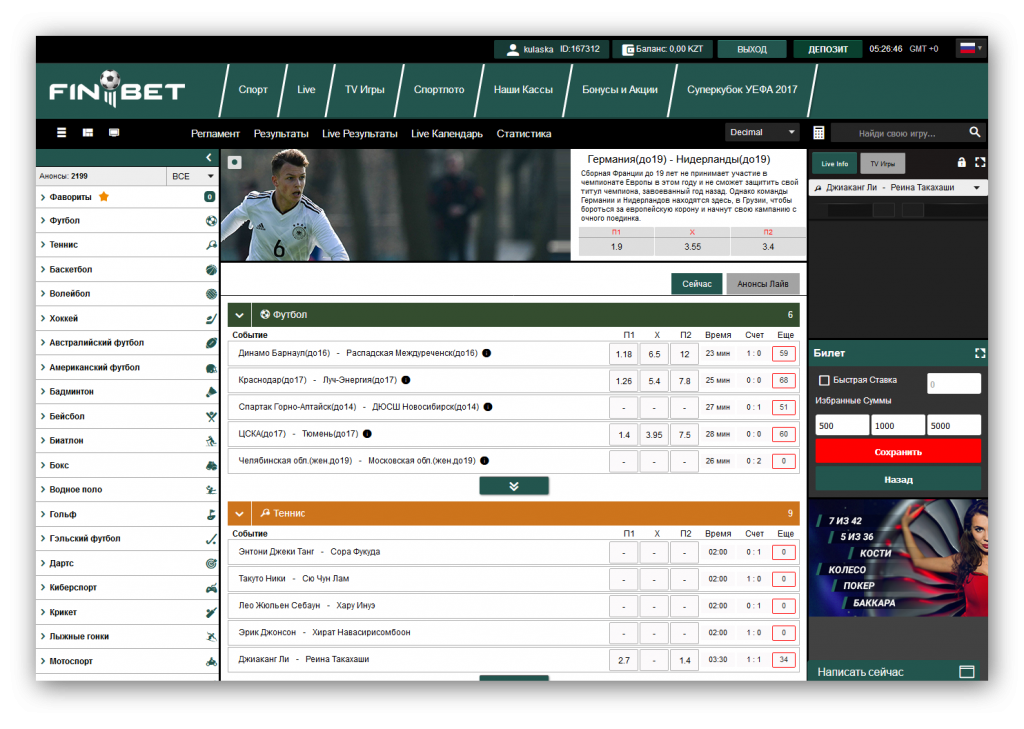Open the Бонусы и Акции menu item
This screenshot has height=729, width=1024.
pos(620,89)
